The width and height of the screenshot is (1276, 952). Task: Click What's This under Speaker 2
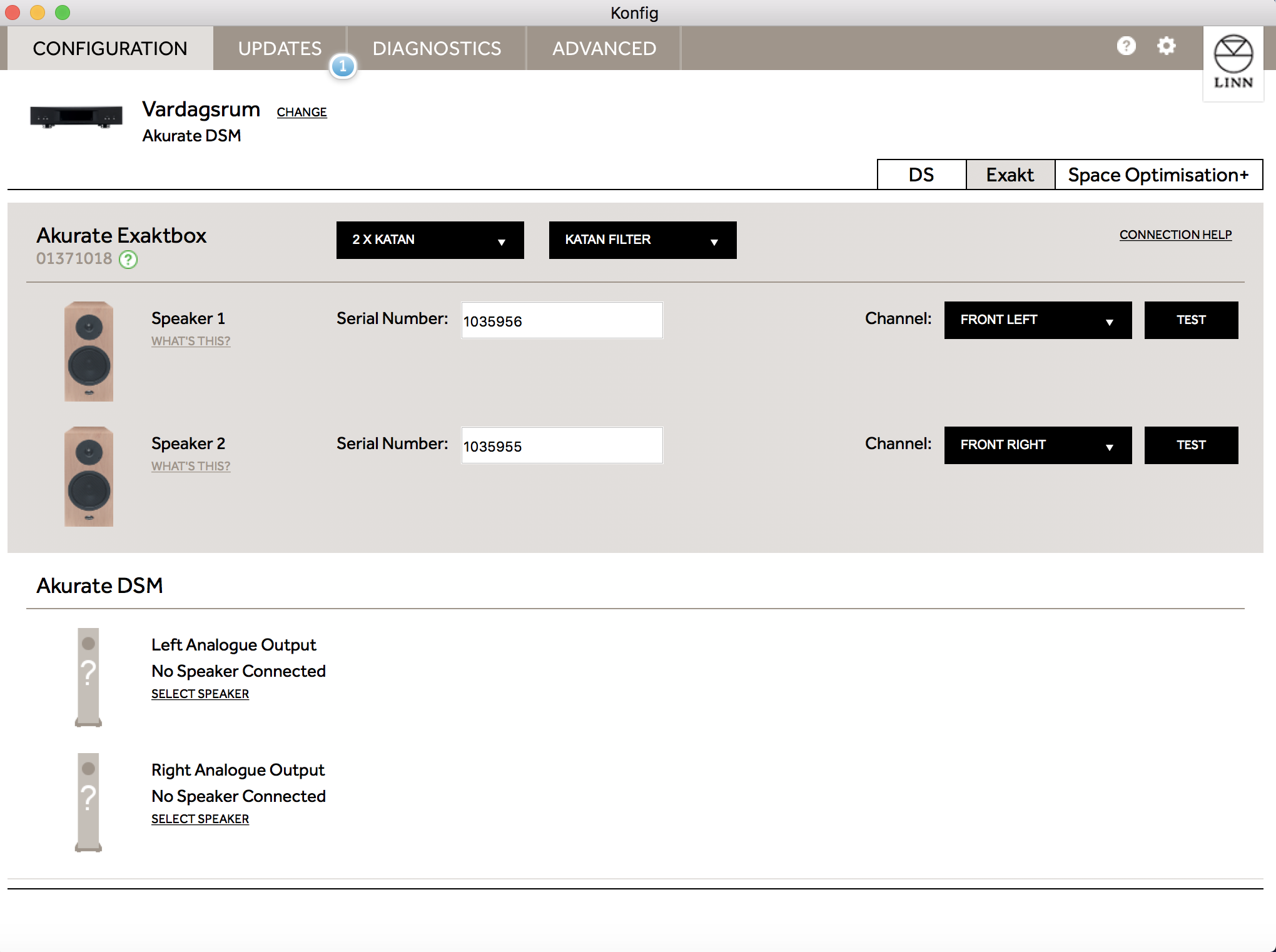point(191,466)
